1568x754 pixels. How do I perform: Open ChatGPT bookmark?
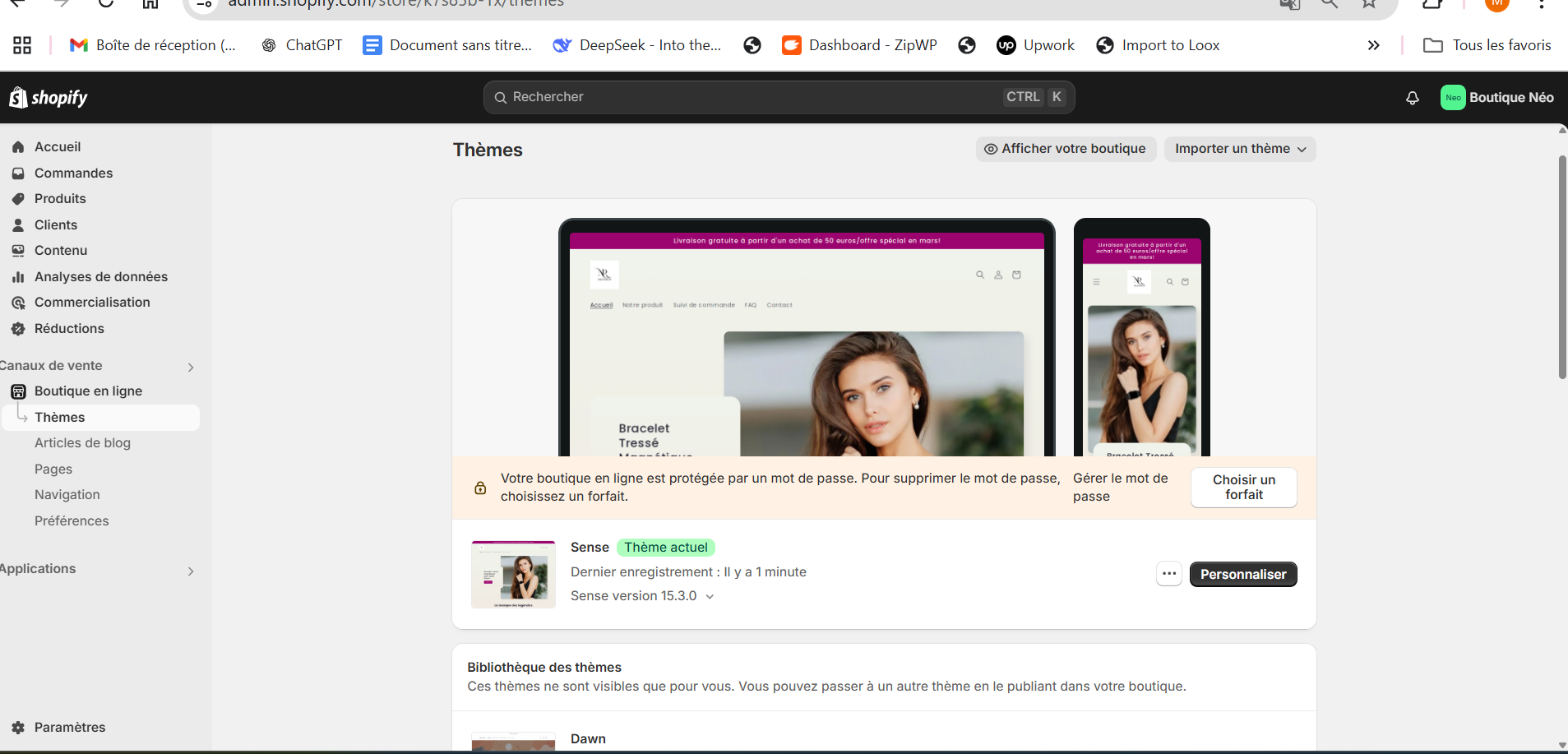[302, 45]
